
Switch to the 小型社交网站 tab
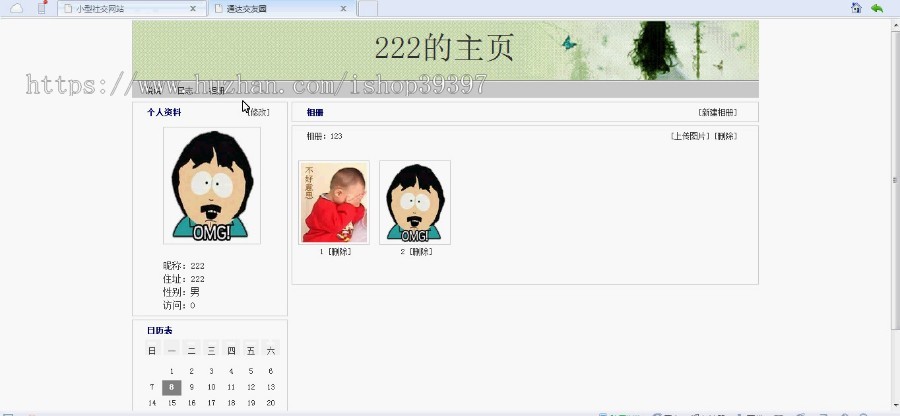click(x=132, y=9)
